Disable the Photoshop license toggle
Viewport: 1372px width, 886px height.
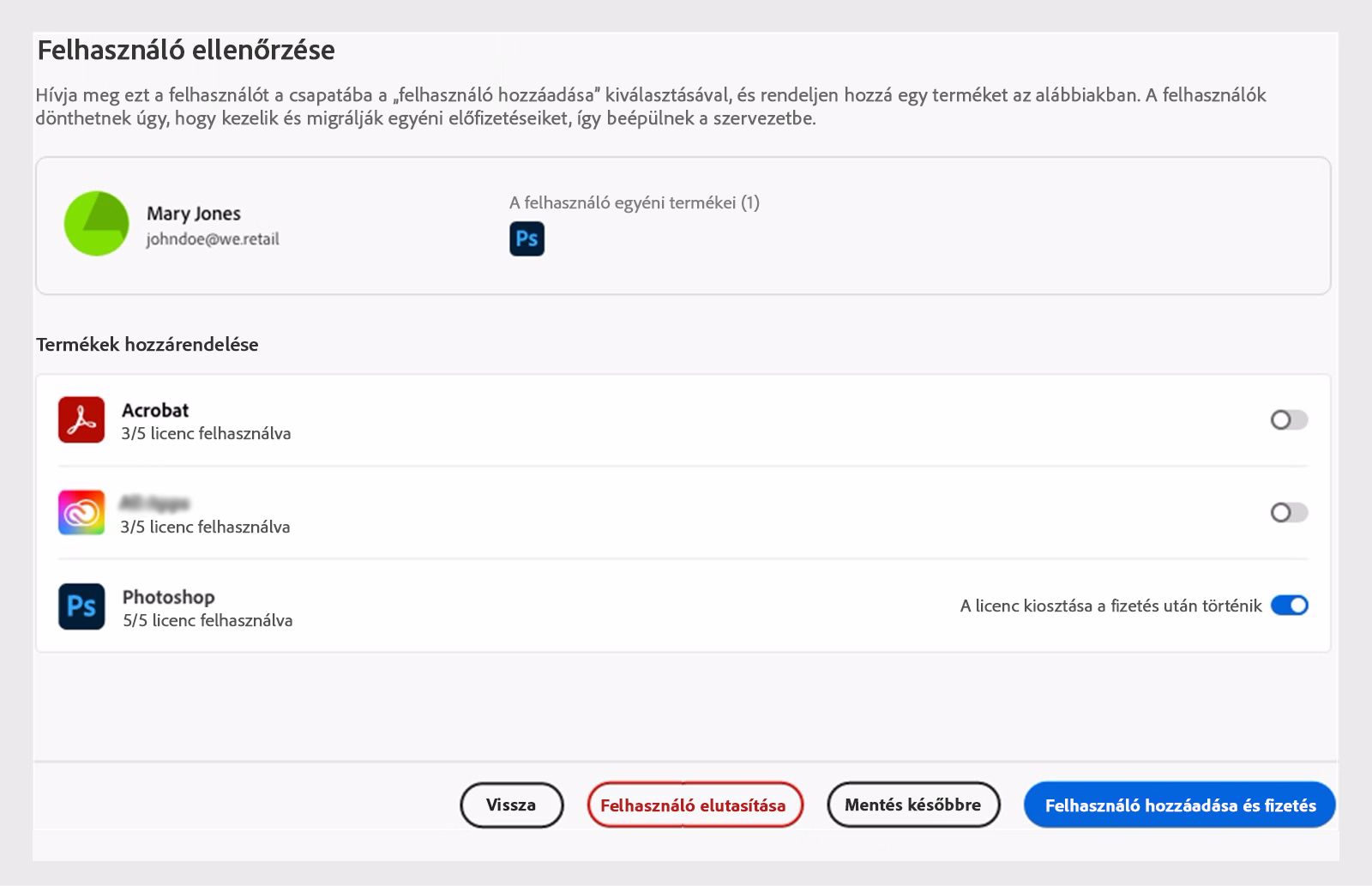pyautogui.click(x=1289, y=606)
